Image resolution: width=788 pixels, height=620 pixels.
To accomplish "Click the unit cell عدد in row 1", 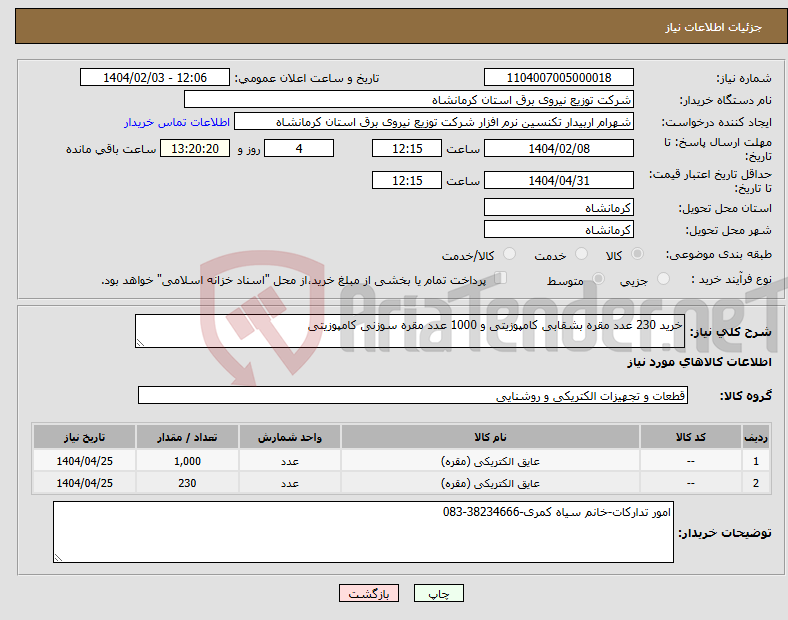I will click(x=289, y=461).
